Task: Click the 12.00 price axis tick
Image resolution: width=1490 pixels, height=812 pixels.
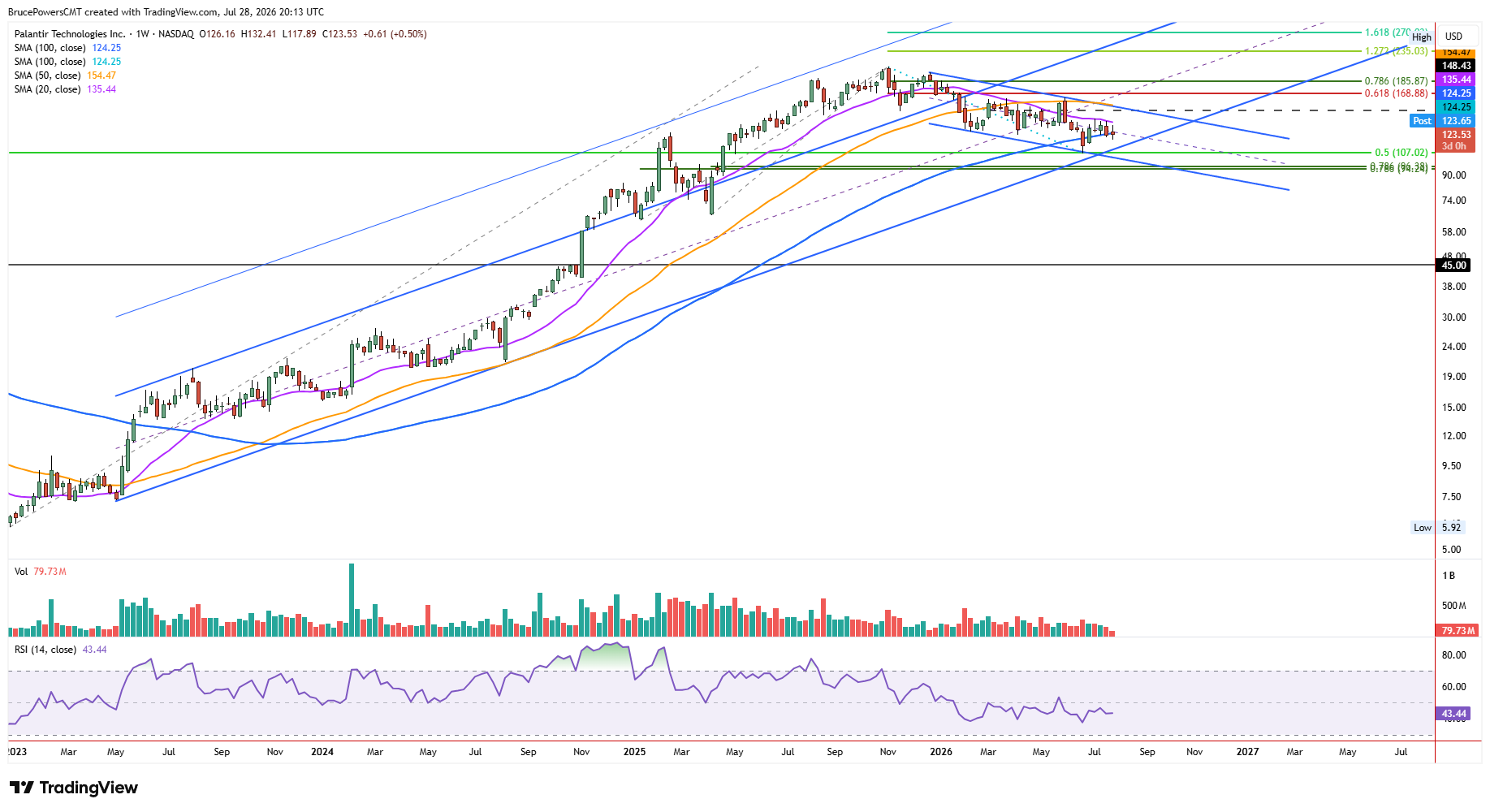Action: tap(1453, 436)
